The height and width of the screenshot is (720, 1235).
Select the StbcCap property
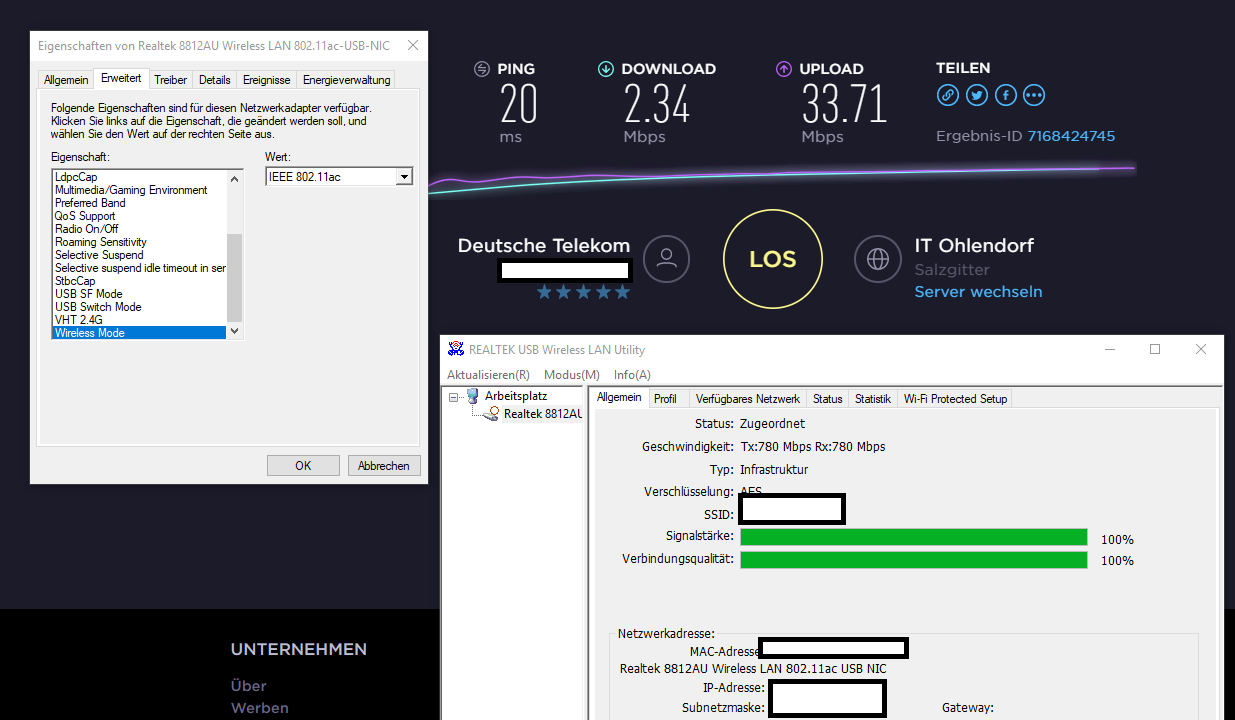[139, 281]
